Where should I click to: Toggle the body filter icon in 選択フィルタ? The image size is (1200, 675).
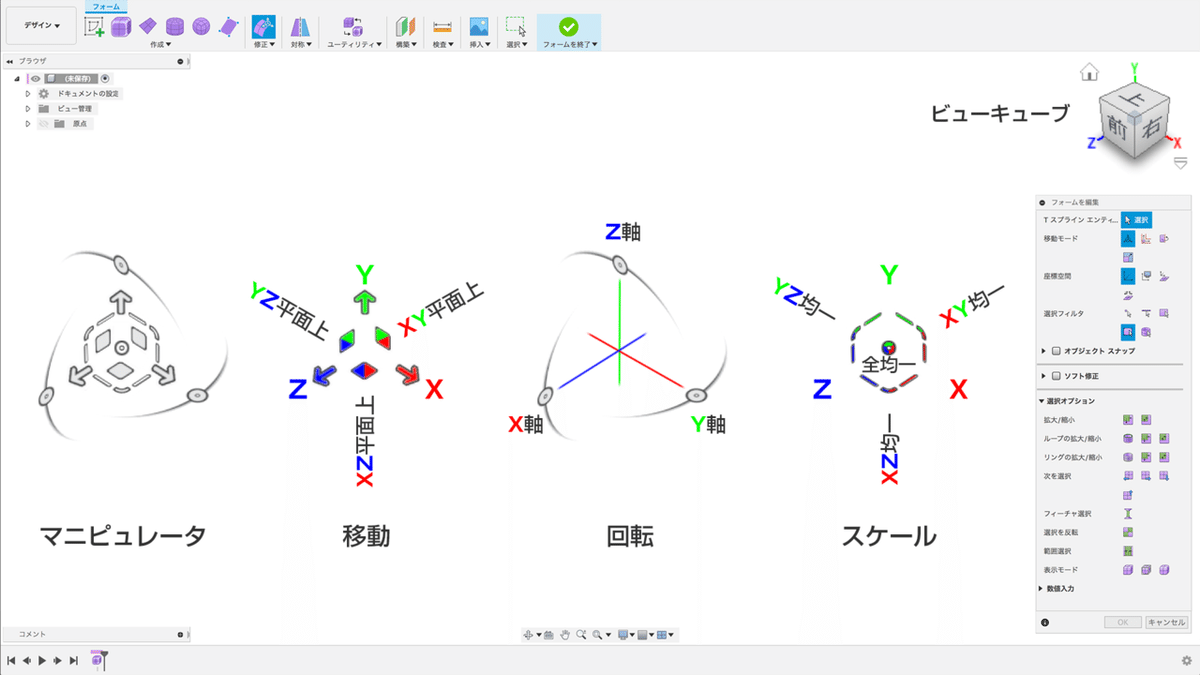pyautogui.click(x=1146, y=332)
